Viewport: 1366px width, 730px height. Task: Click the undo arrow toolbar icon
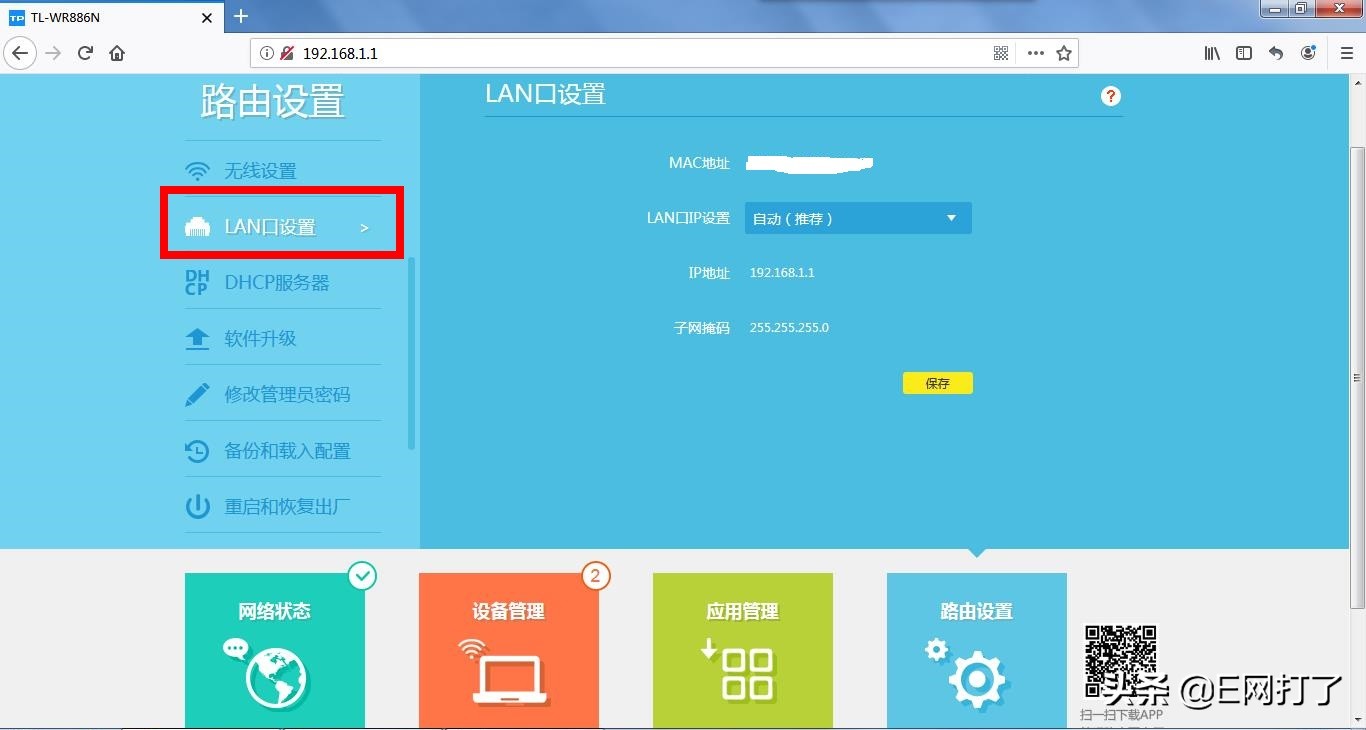(1276, 53)
